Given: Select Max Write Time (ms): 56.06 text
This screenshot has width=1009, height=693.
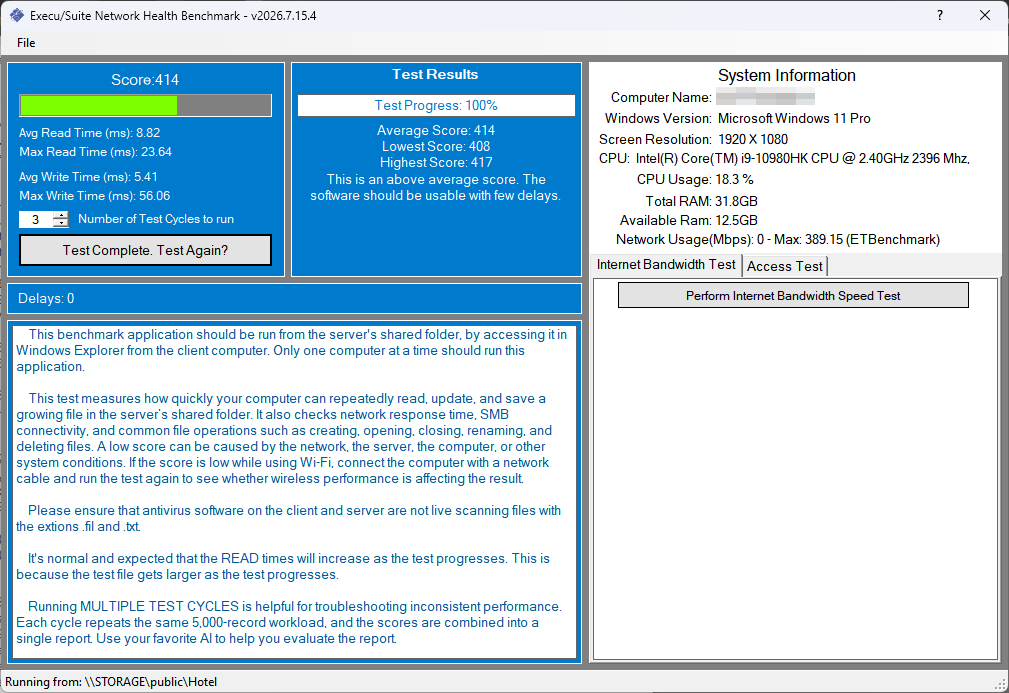Looking at the screenshot, I should pos(95,196).
